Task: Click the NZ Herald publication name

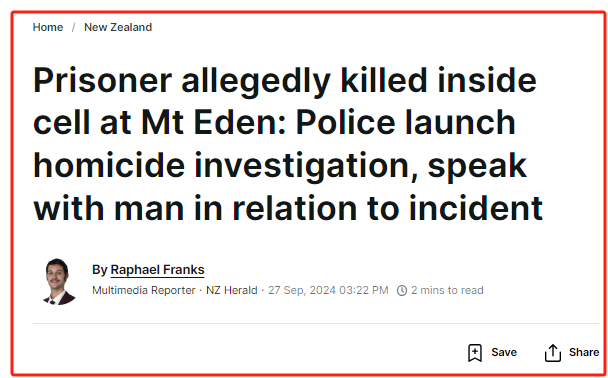Action: (231, 290)
